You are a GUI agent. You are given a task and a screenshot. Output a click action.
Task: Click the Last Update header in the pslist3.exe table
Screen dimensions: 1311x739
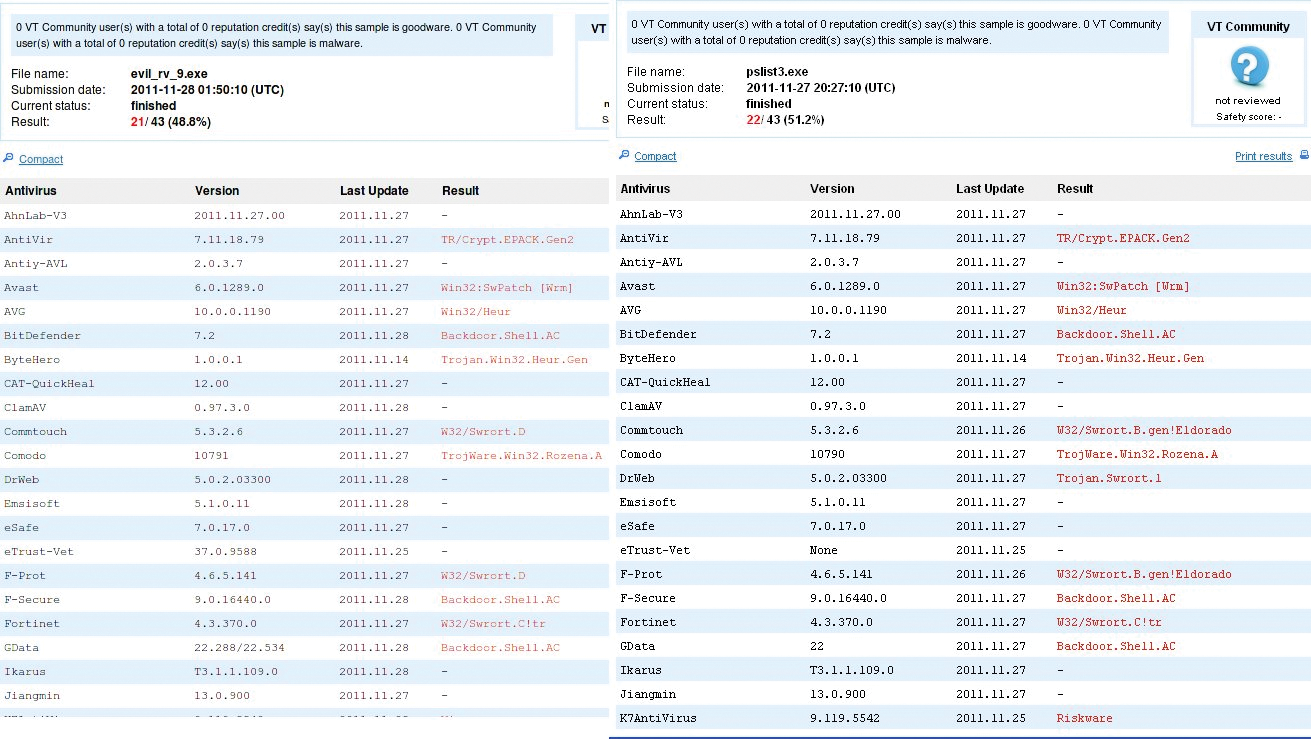(989, 188)
